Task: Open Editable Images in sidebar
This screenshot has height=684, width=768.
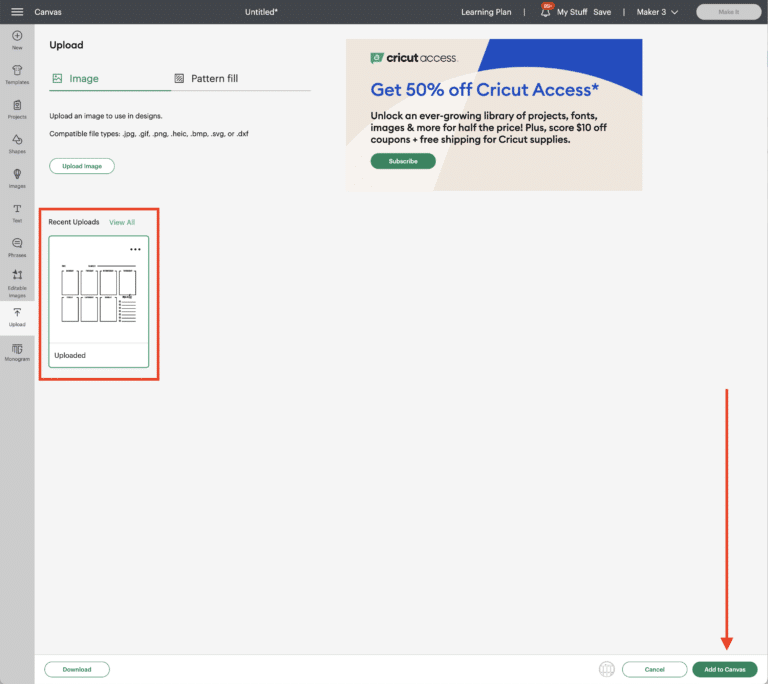Action: point(17,281)
